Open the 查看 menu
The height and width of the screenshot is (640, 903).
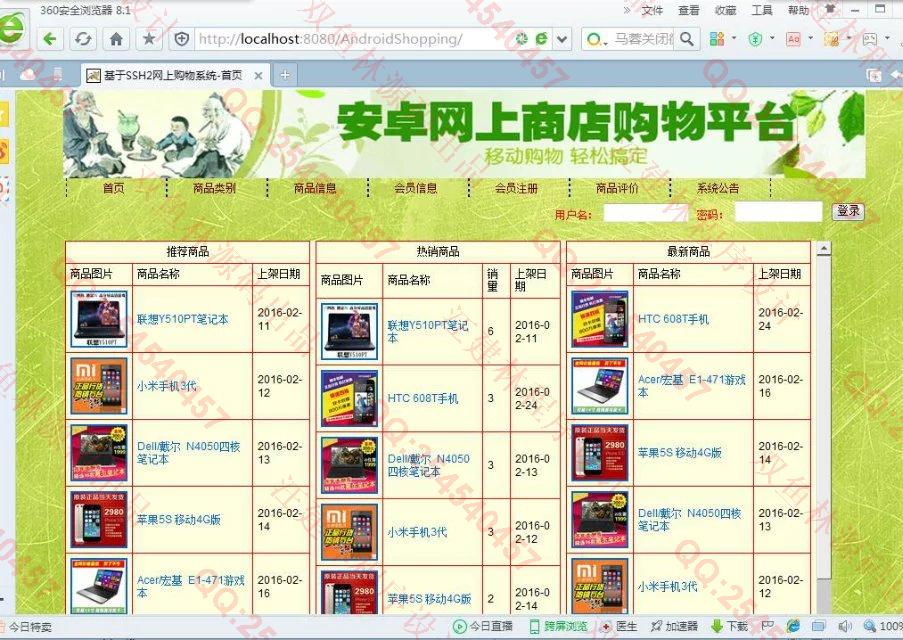coord(689,10)
